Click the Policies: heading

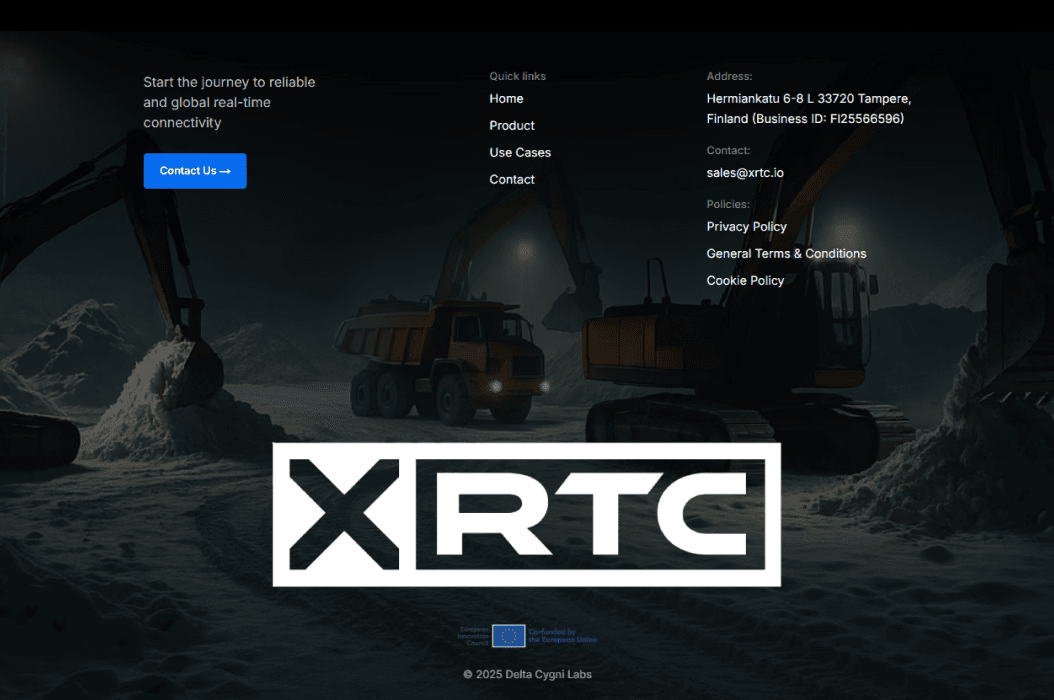pos(728,204)
